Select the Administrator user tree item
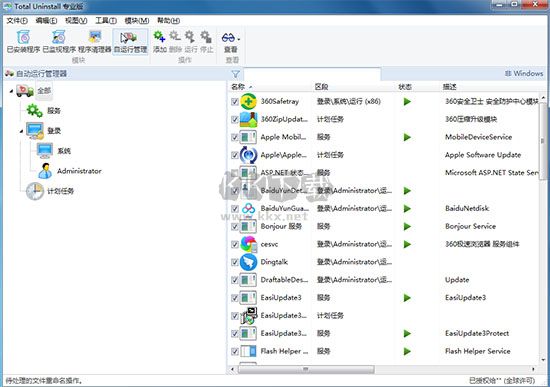This screenshot has height=387, width=550. pyautogui.click(x=70, y=171)
